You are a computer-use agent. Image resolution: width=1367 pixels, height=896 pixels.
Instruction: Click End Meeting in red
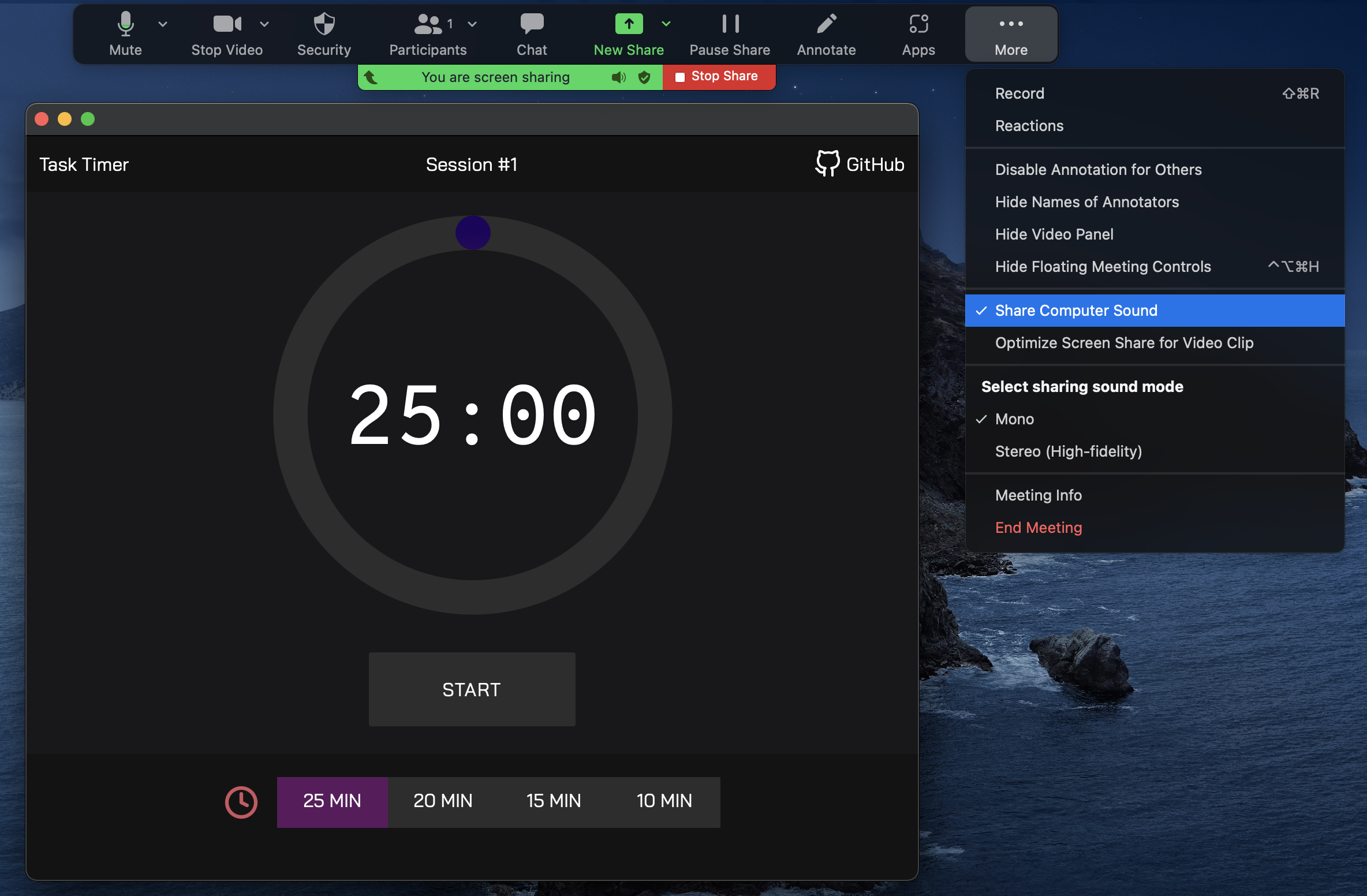pyautogui.click(x=1155, y=527)
